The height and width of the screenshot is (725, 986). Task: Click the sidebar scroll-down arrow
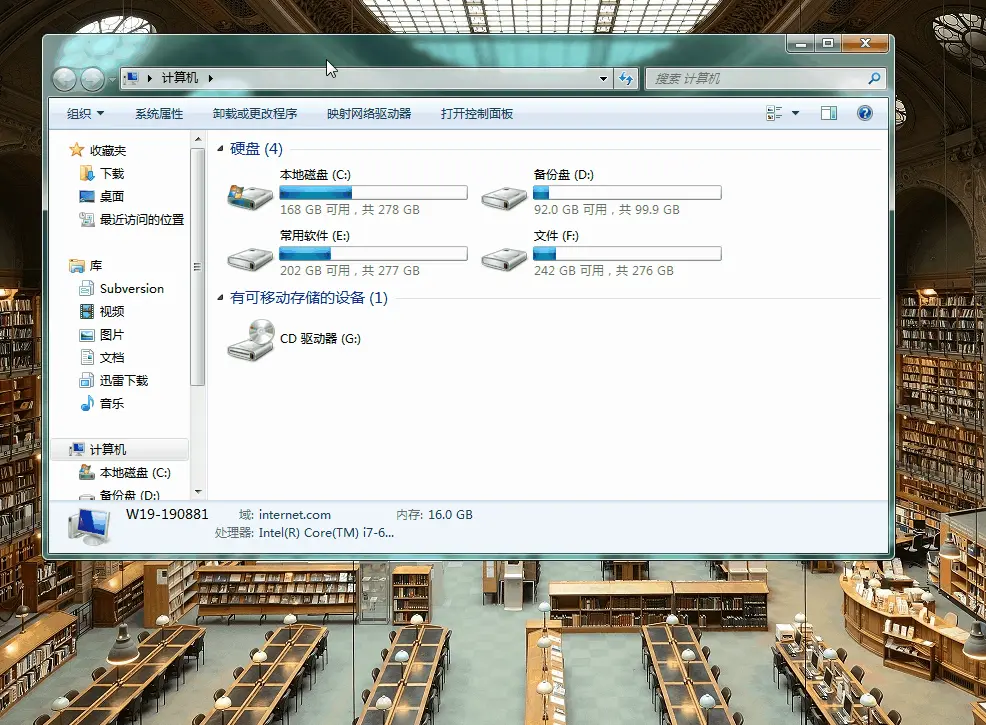pos(198,492)
